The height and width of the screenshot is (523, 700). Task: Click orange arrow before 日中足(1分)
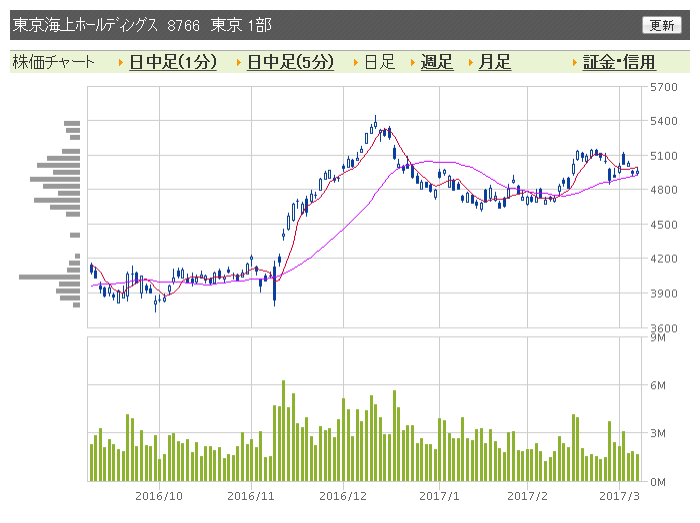tap(121, 62)
